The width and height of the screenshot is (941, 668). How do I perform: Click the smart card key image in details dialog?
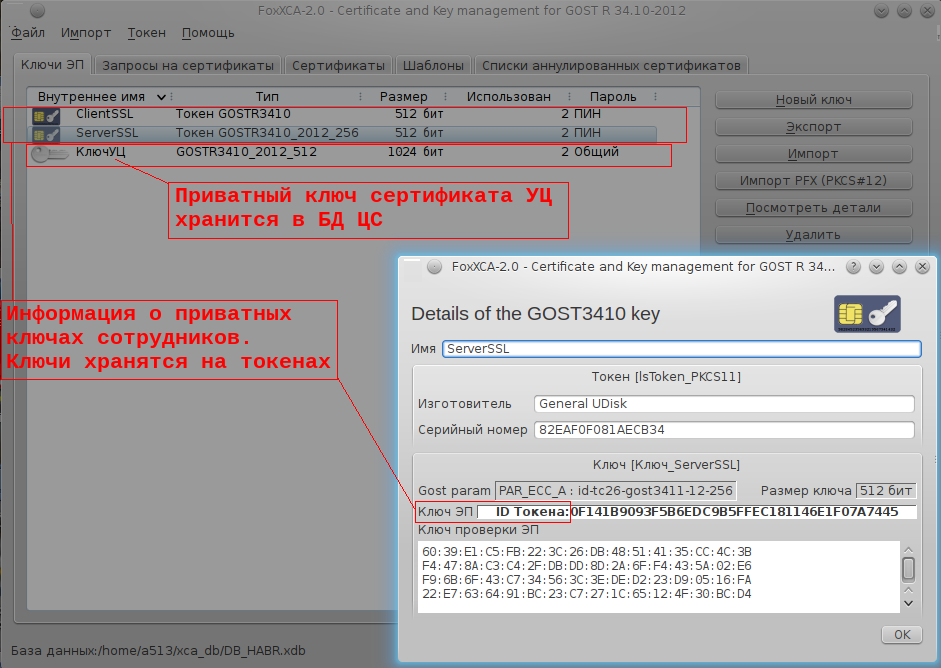pos(867,314)
